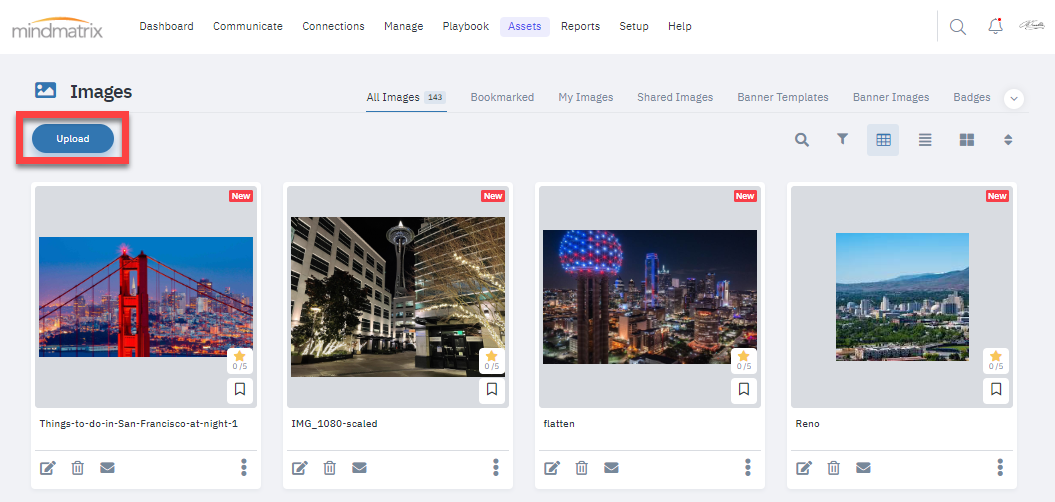The image size is (1055, 502).
Task: Search images using toolbar magnifier icon
Action: [801, 139]
